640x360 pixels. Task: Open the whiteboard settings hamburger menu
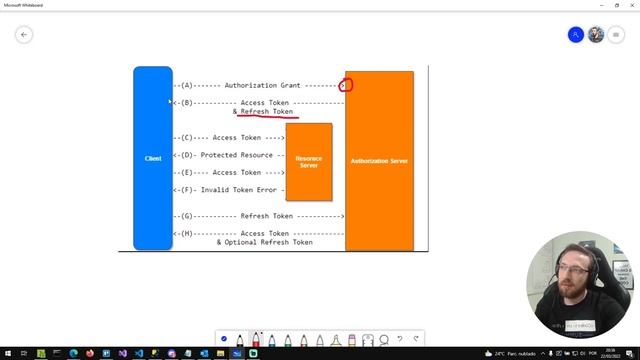[616, 35]
